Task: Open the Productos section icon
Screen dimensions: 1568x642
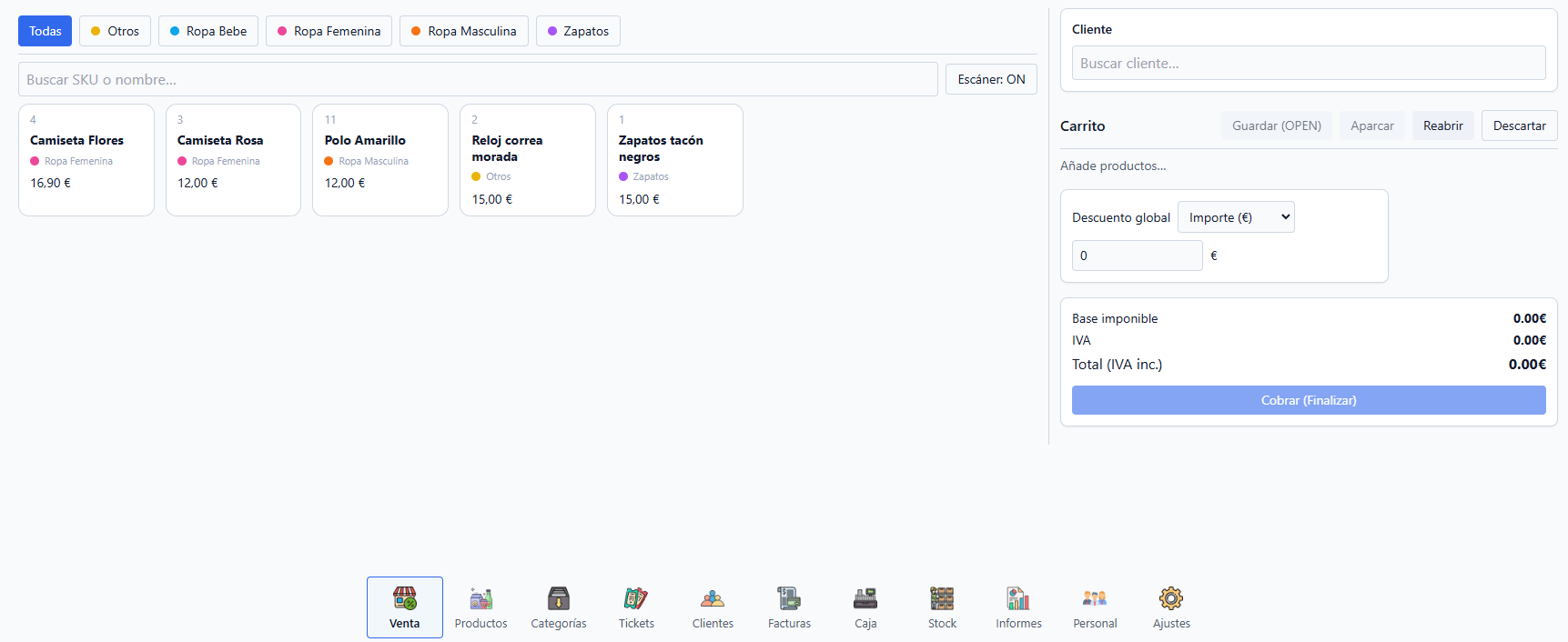Action: [x=481, y=598]
